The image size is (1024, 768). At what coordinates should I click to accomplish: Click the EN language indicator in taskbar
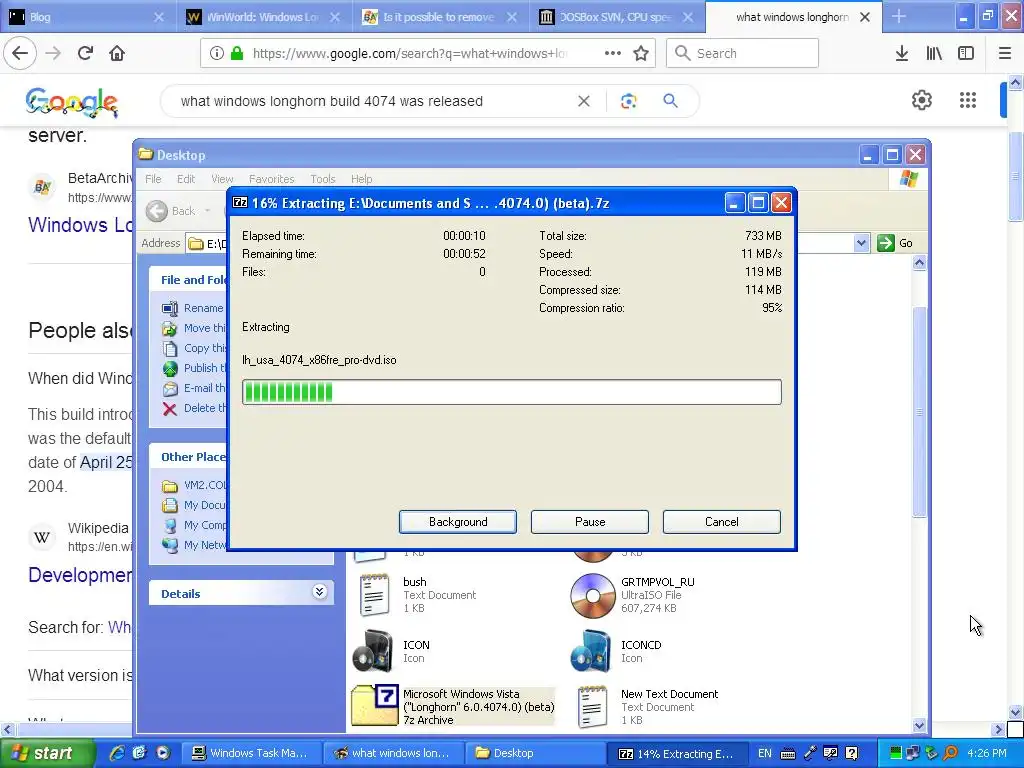765,753
